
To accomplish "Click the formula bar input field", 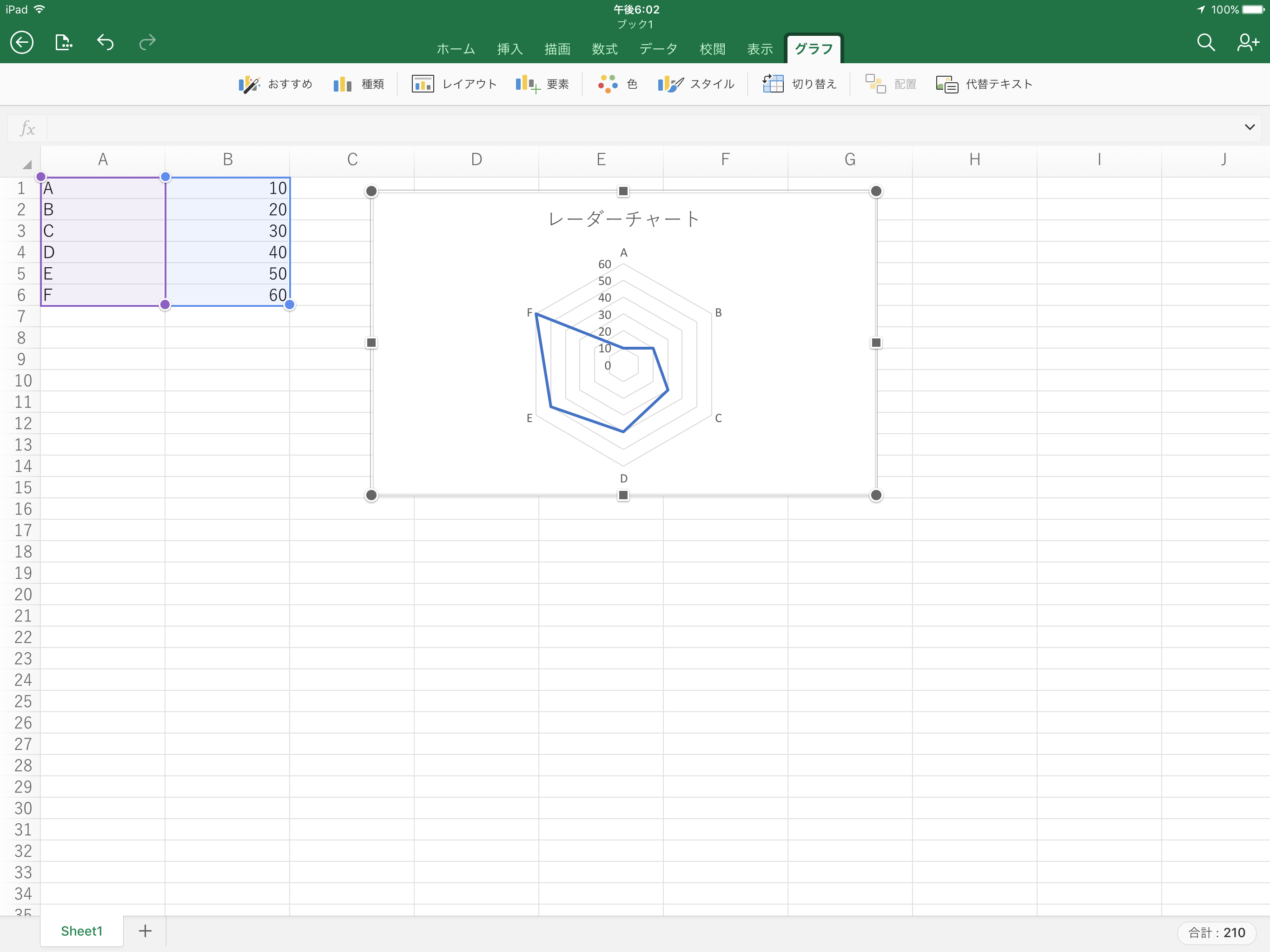I will pyautogui.click(x=632, y=127).
